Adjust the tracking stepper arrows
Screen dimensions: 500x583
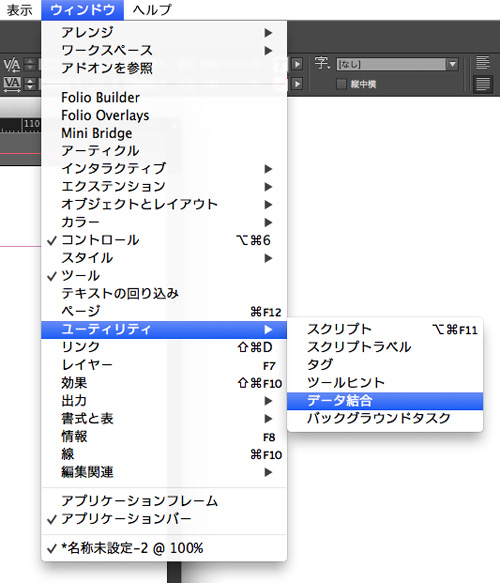tap(30, 84)
